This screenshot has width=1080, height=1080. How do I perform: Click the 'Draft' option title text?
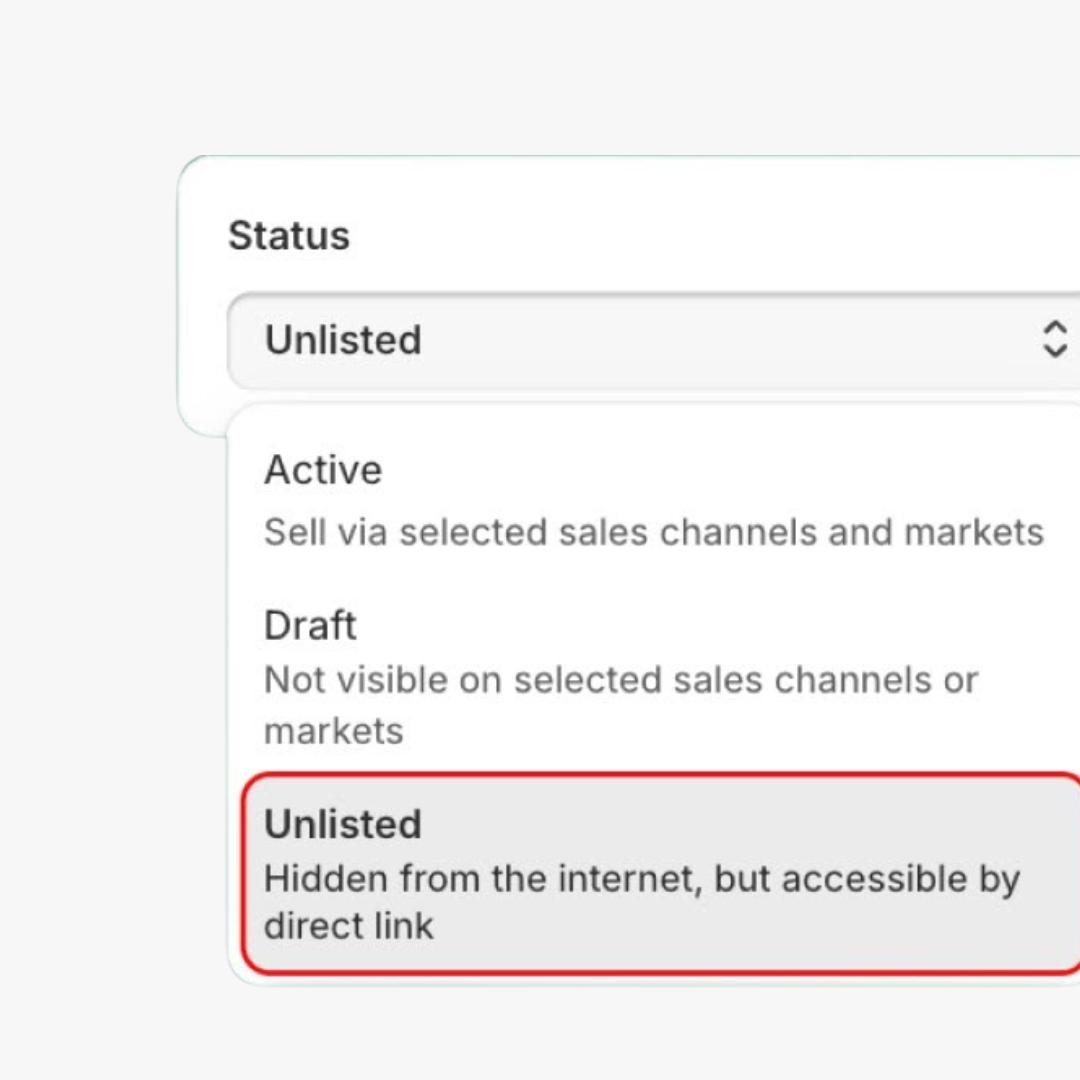click(310, 625)
